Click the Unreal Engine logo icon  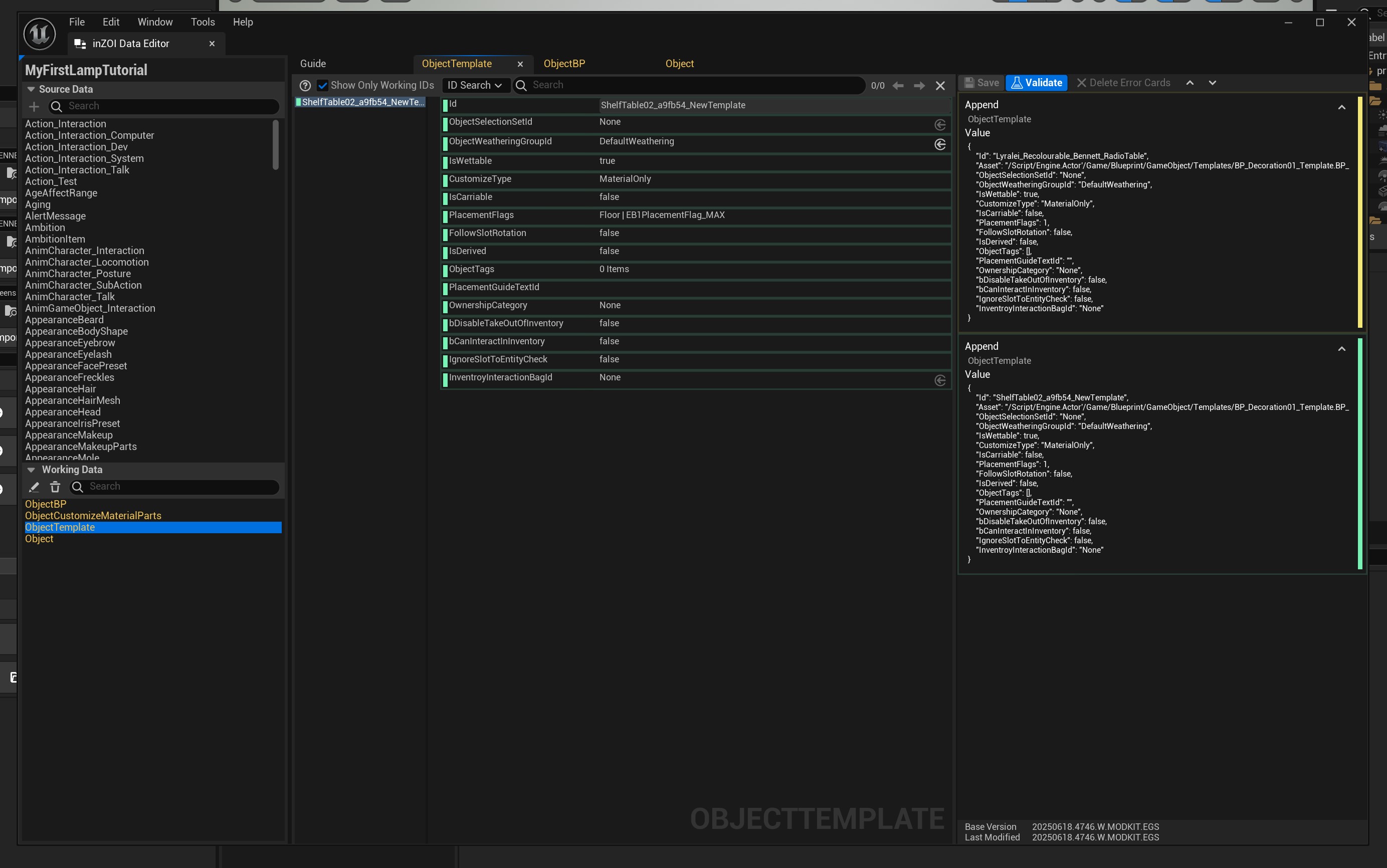(40, 34)
